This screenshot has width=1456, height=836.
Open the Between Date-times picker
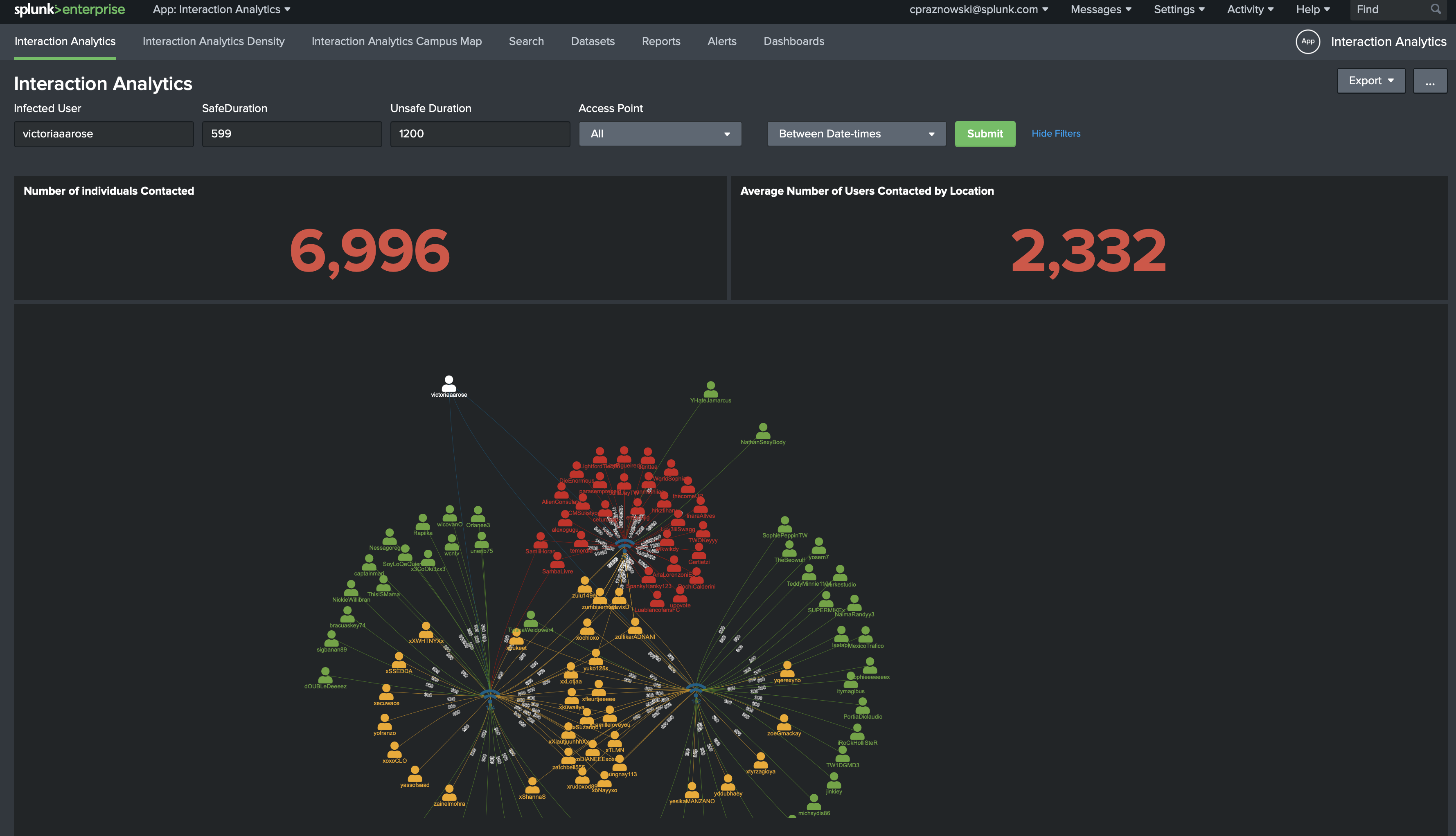(856, 134)
